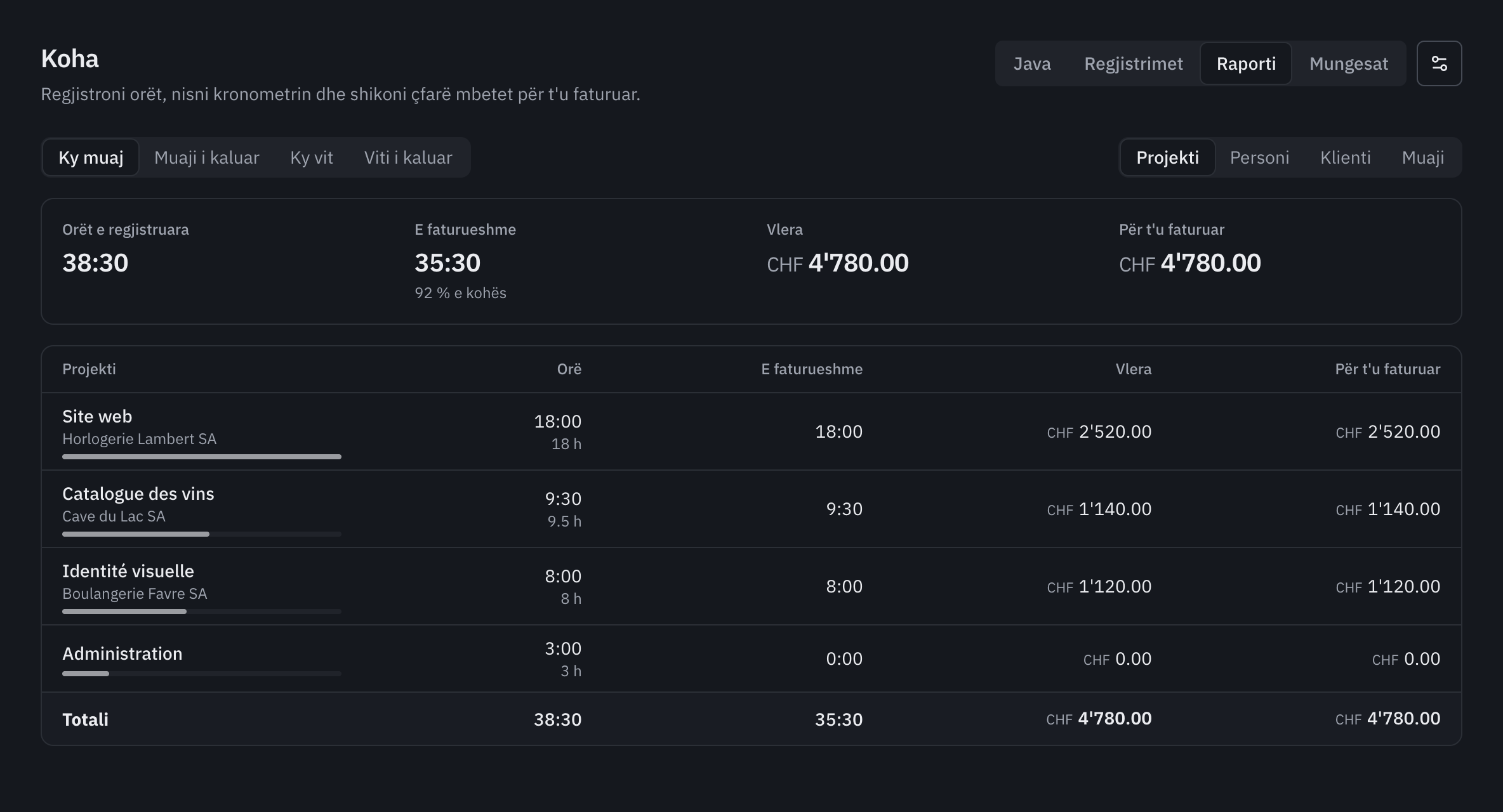Click the Orë column header
The width and height of the screenshot is (1503, 812).
click(x=569, y=369)
